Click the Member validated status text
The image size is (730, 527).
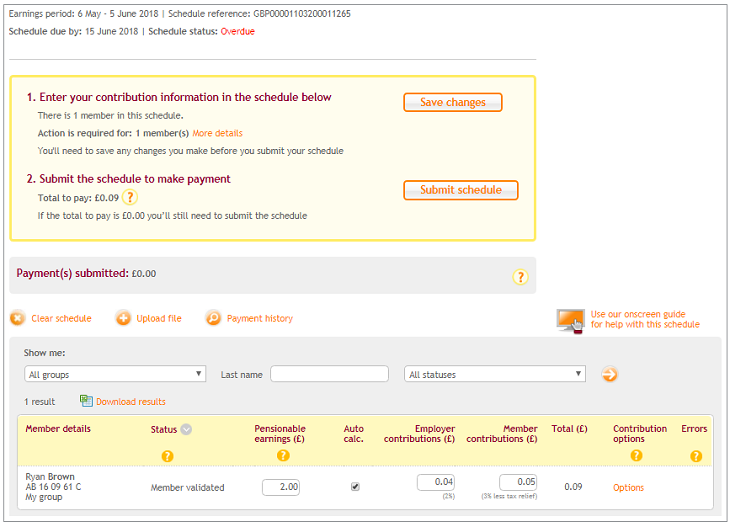point(187,487)
